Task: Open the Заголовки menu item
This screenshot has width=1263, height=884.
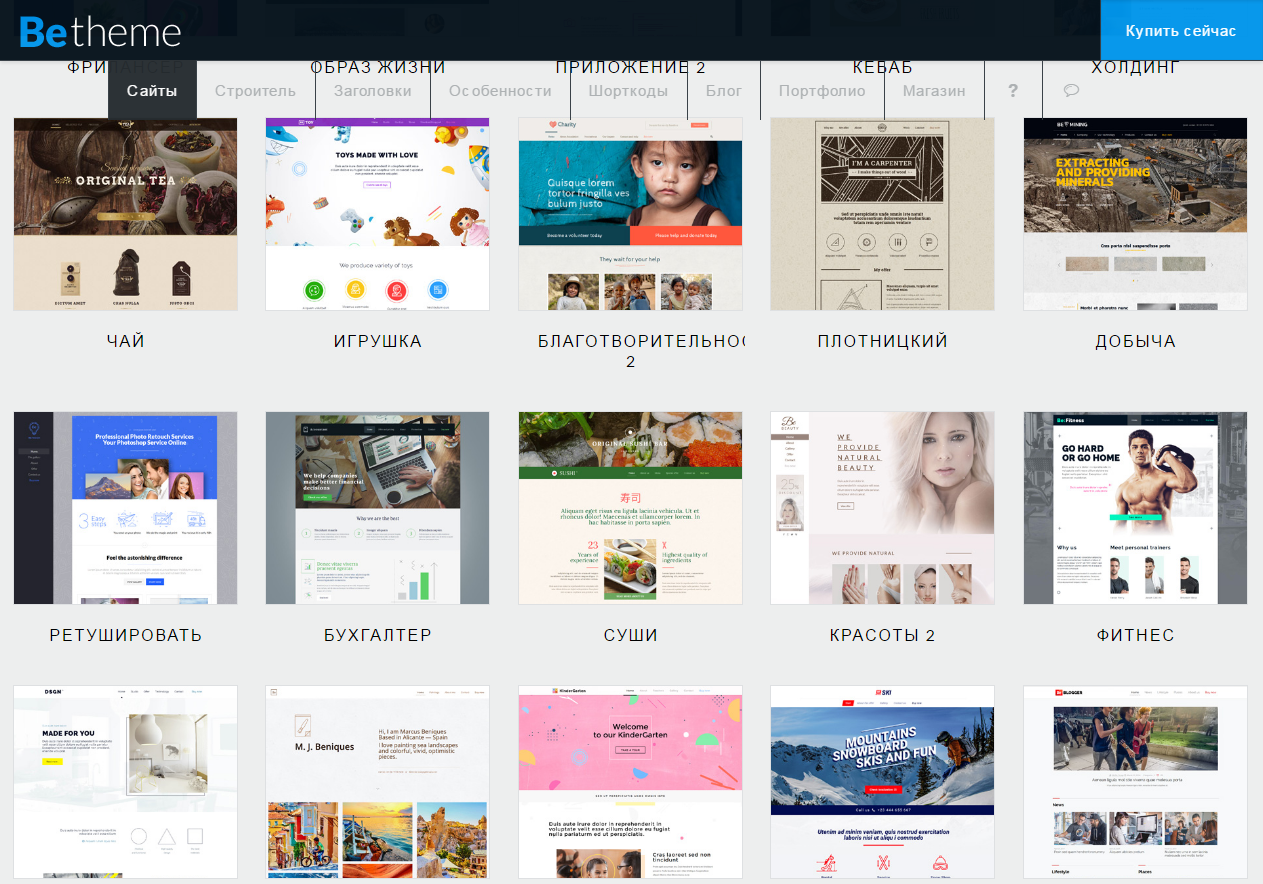Action: [x=372, y=91]
